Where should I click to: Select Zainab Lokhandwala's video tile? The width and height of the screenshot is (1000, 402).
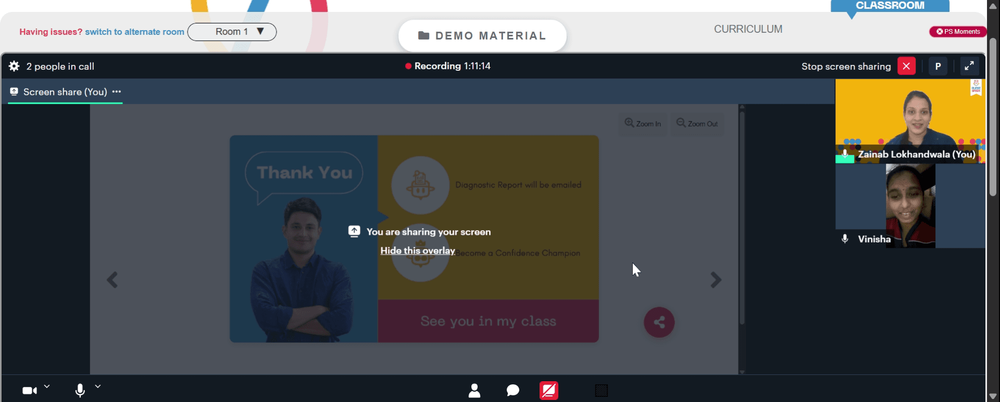pyautogui.click(x=910, y=121)
